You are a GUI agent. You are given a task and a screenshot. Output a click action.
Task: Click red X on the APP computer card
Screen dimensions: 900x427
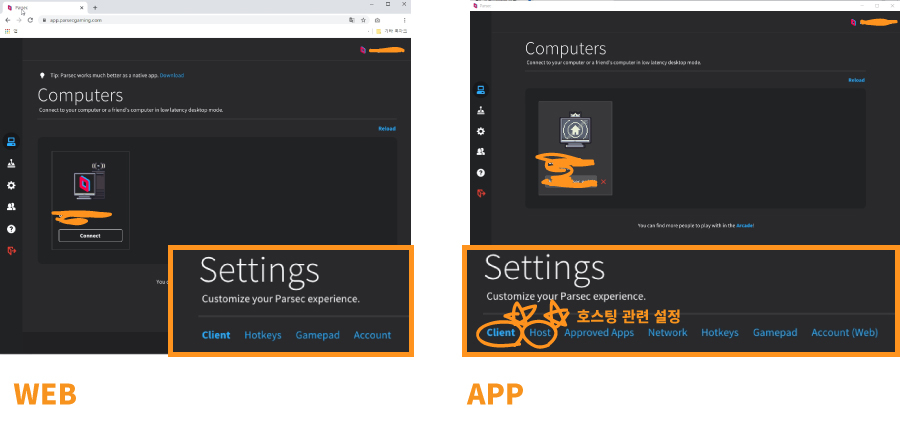click(603, 182)
